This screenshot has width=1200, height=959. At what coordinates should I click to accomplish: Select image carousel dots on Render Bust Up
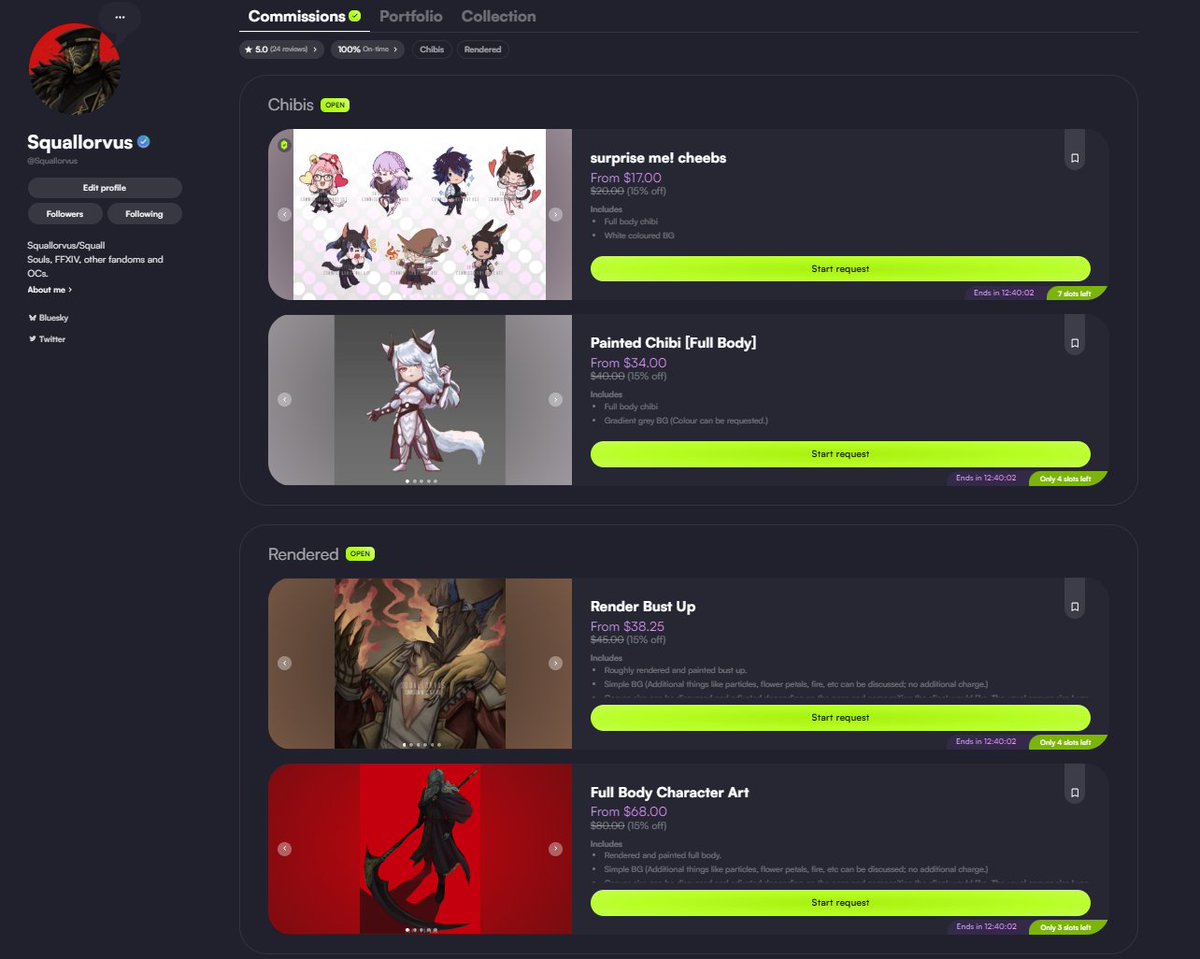click(420, 745)
